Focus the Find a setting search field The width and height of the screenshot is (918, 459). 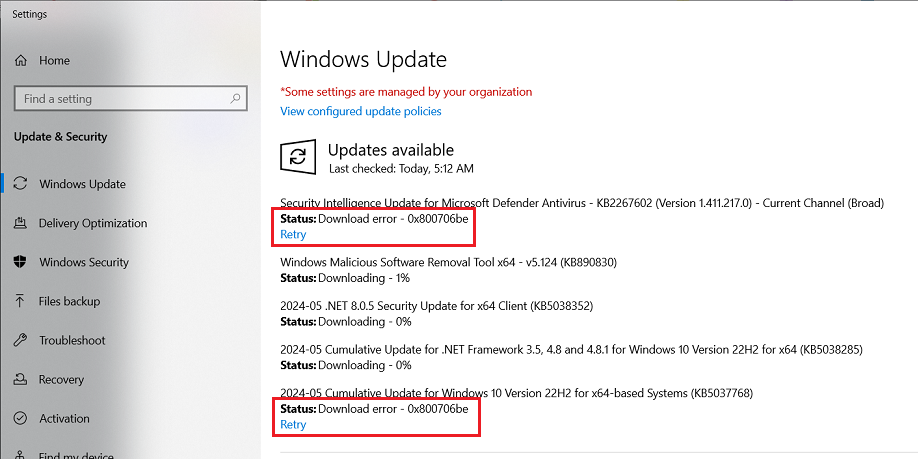click(120, 99)
